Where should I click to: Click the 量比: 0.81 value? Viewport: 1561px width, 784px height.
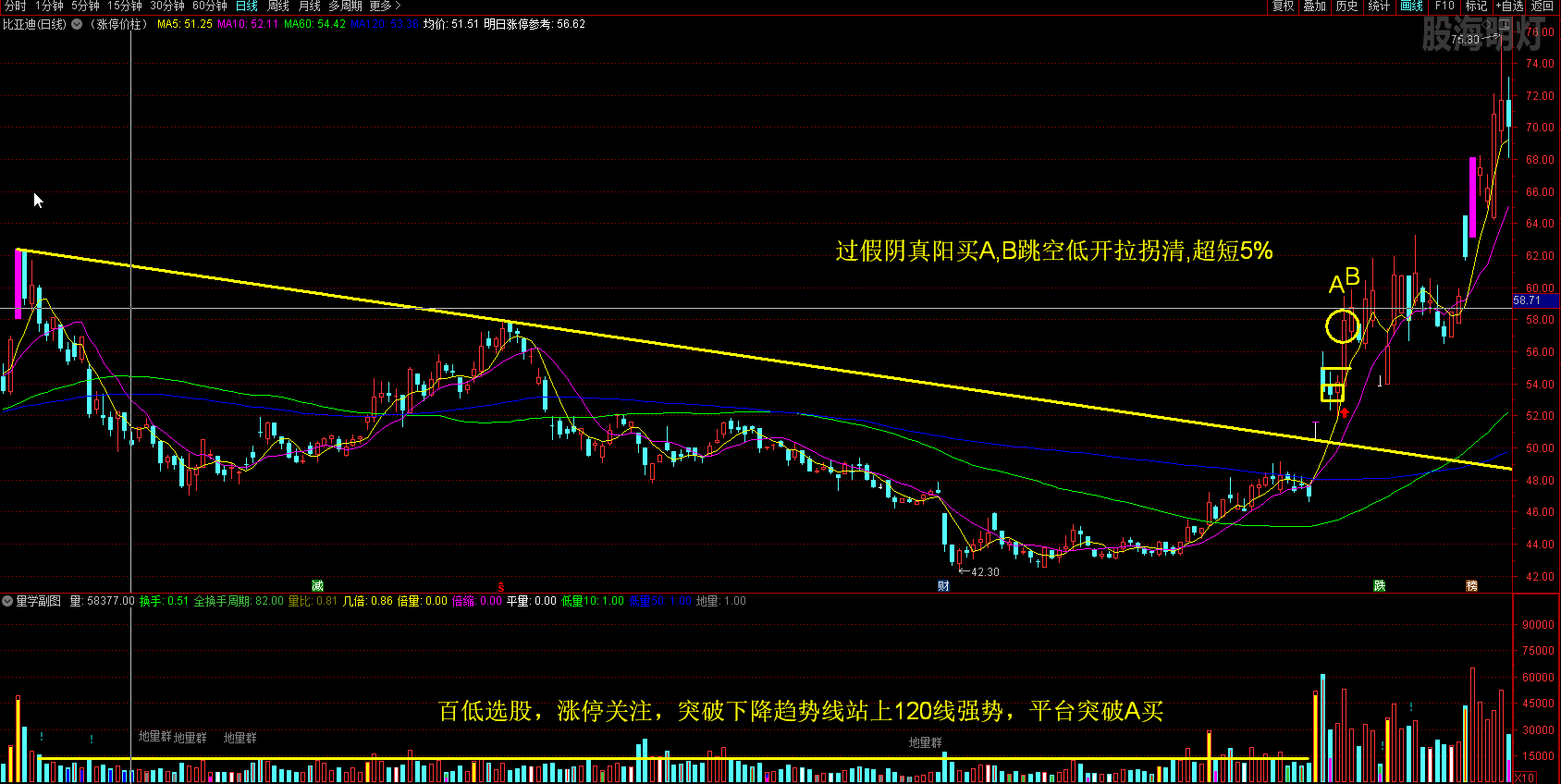313,601
